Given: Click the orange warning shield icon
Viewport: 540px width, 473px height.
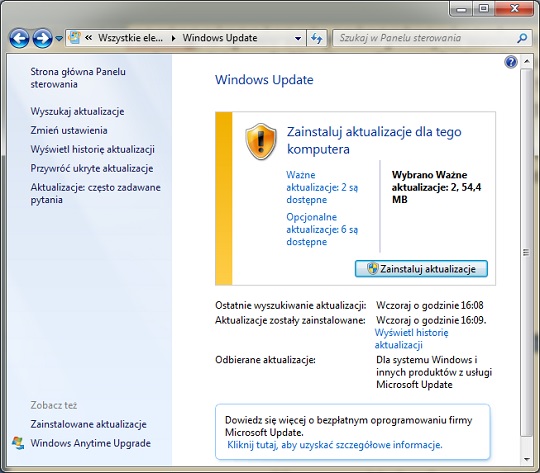Looking at the screenshot, I should coord(261,141).
